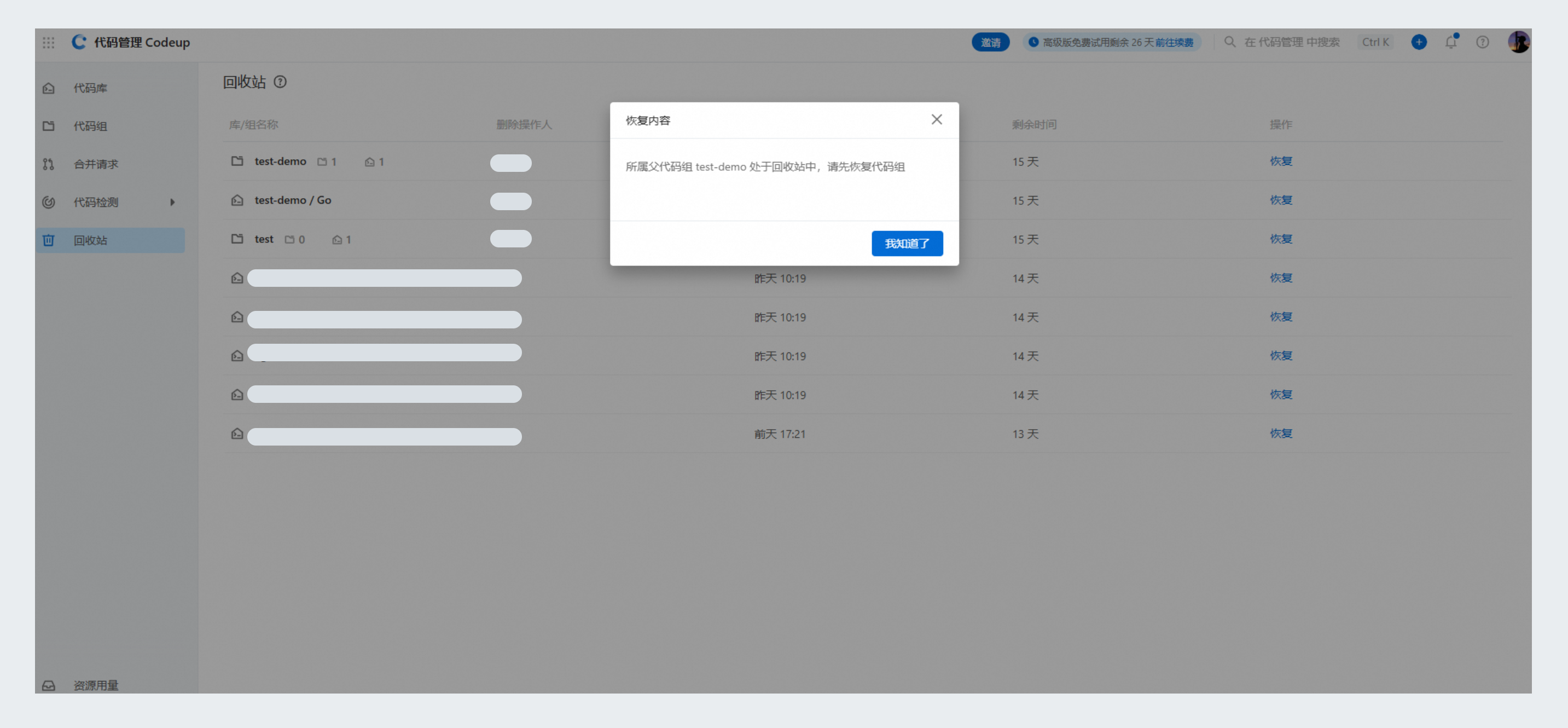Click the 邀请 invite button
This screenshot has width=1568, height=728.
pyautogui.click(x=990, y=42)
